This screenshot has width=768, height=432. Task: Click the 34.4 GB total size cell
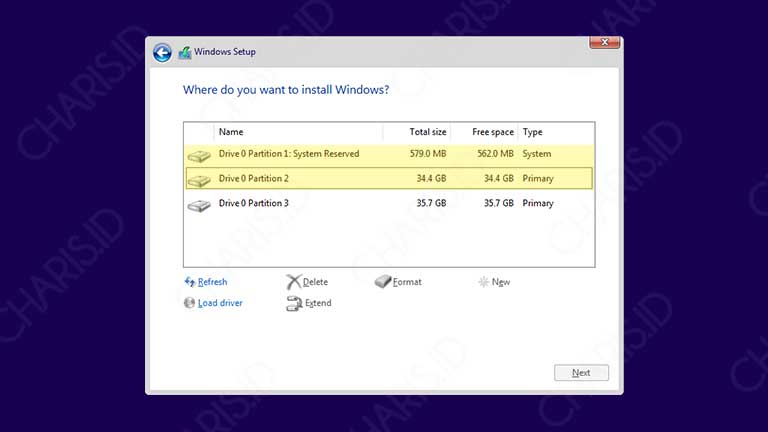(432, 178)
